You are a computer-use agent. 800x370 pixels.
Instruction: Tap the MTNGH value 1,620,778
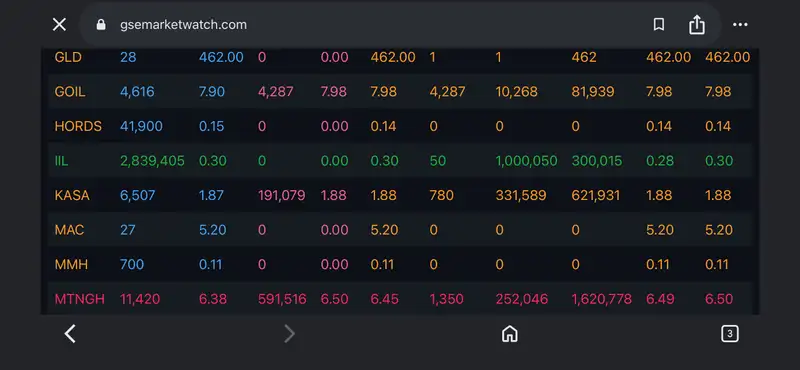tap(602, 299)
